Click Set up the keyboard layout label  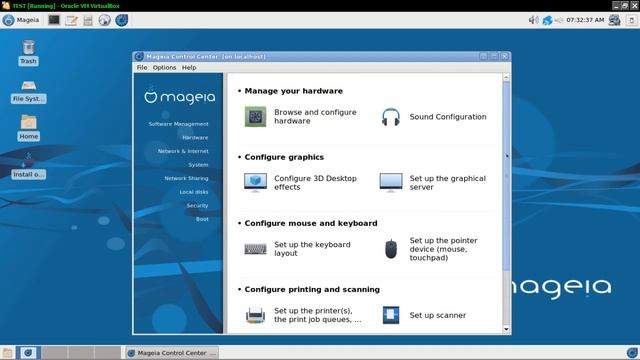(x=312, y=249)
